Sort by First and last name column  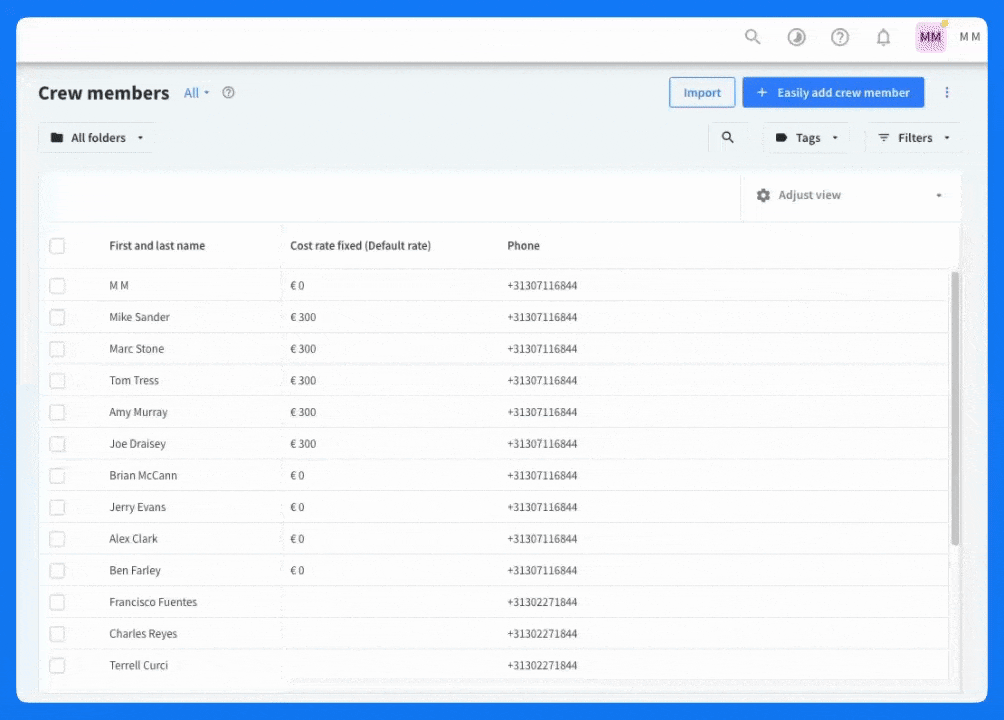click(157, 245)
